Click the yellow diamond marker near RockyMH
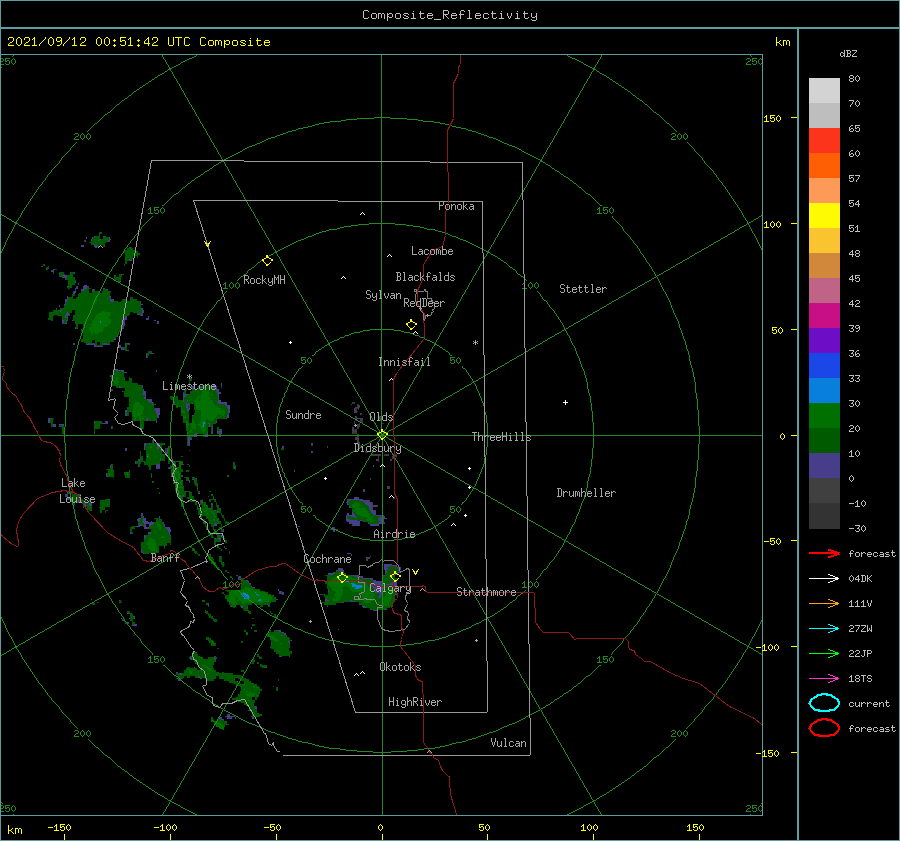Image resolution: width=900 pixels, height=841 pixels. click(267, 261)
